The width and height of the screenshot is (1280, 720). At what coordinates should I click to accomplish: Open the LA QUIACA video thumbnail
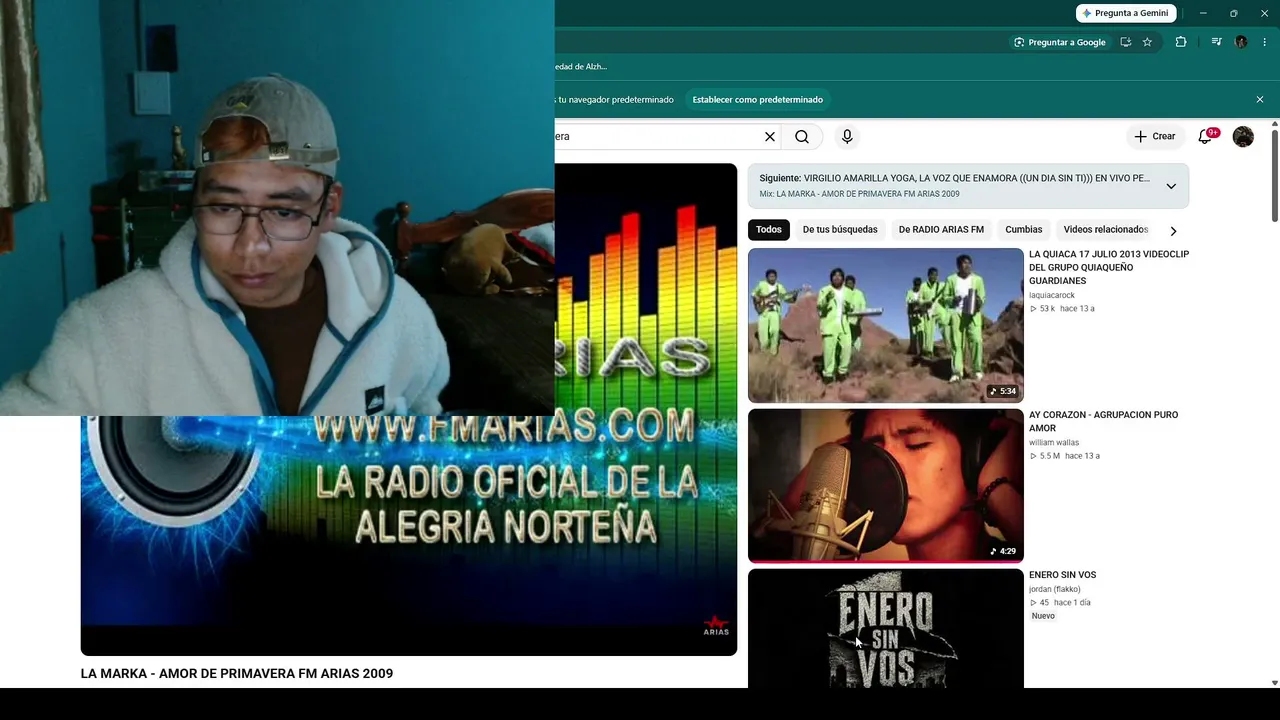coord(886,325)
